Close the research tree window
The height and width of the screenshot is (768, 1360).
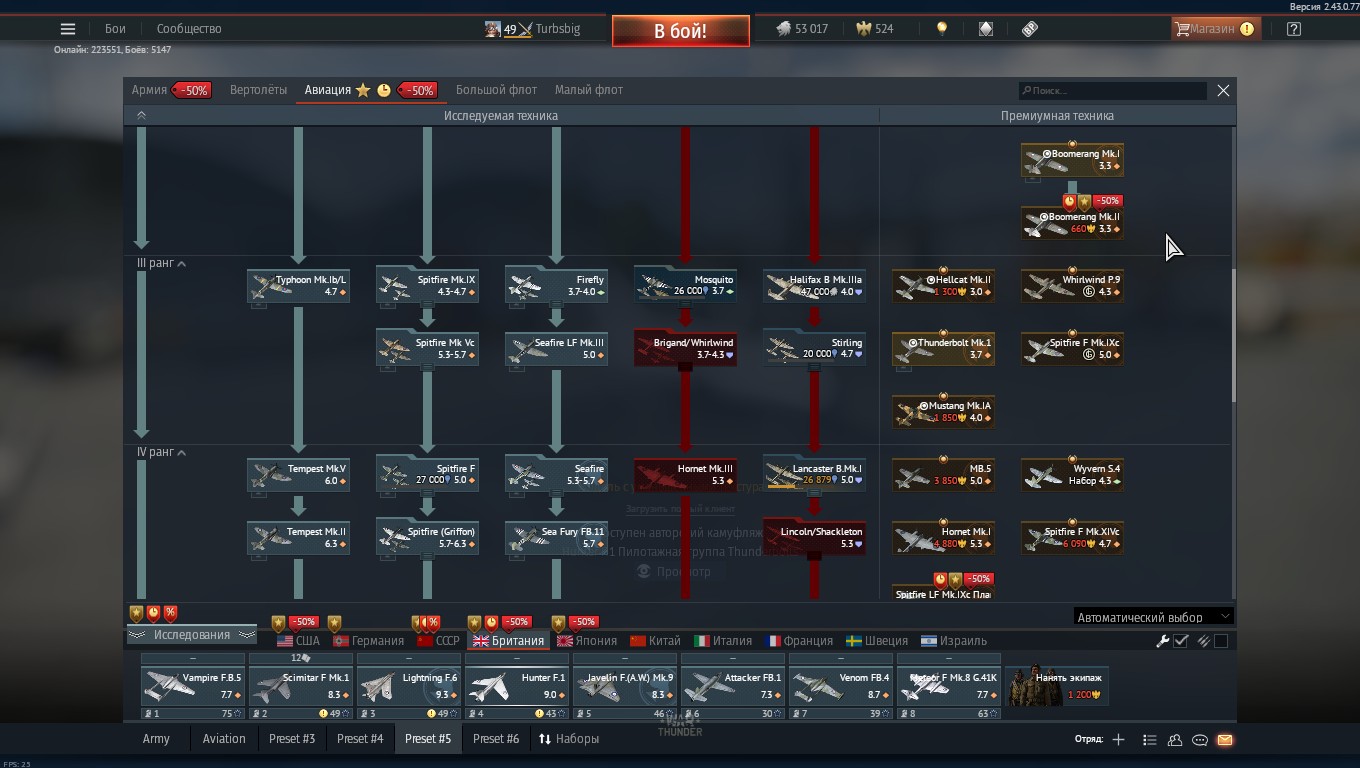(1223, 90)
